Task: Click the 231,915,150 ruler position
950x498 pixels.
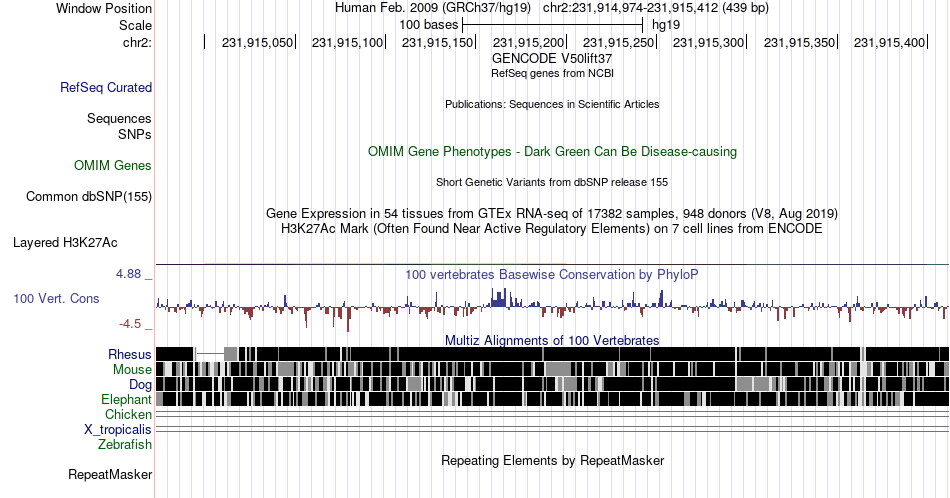Action: coord(437,42)
